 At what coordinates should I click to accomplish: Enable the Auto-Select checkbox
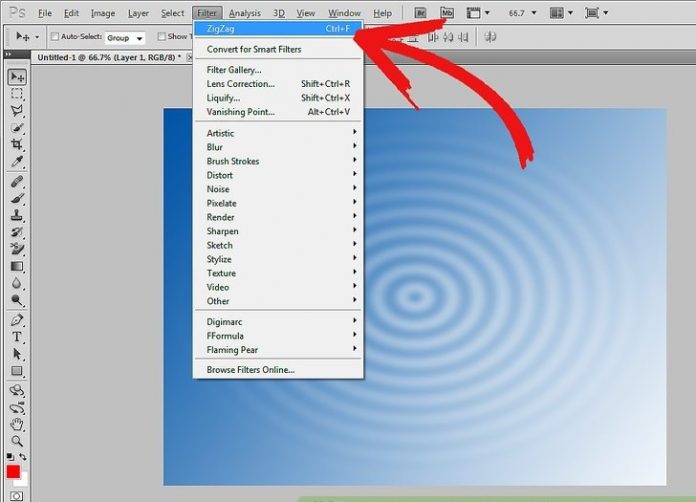tap(53, 36)
